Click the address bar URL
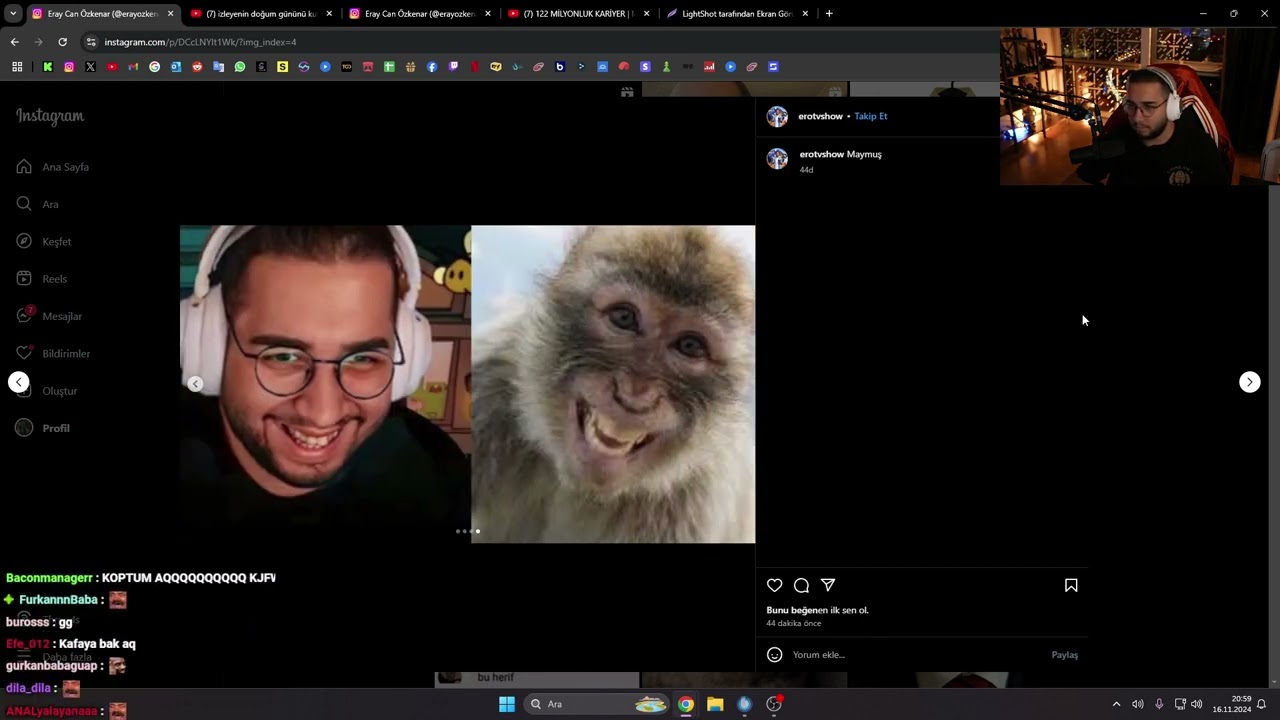This screenshot has width=1280, height=720. click(200, 42)
